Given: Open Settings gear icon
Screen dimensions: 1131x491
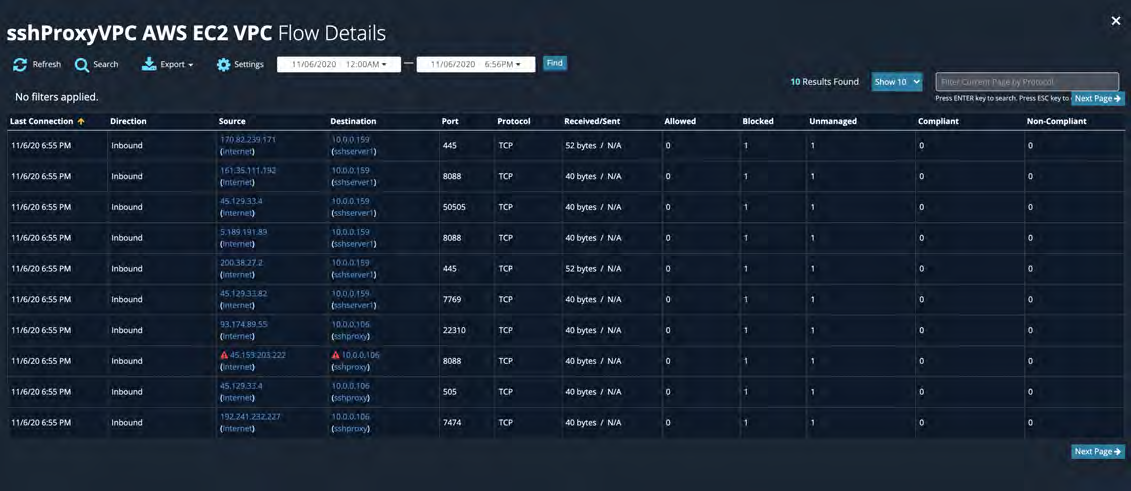Looking at the screenshot, I should coord(224,65).
